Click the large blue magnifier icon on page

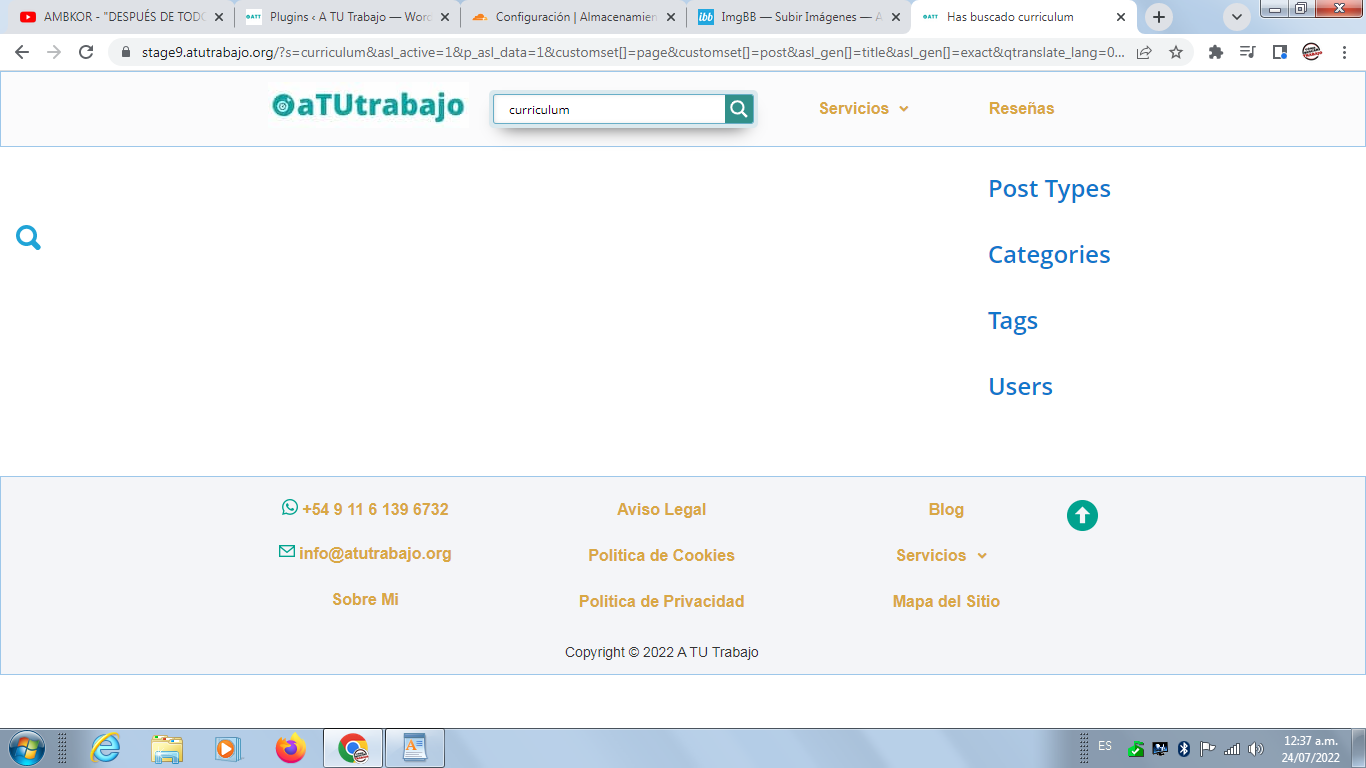[29, 238]
